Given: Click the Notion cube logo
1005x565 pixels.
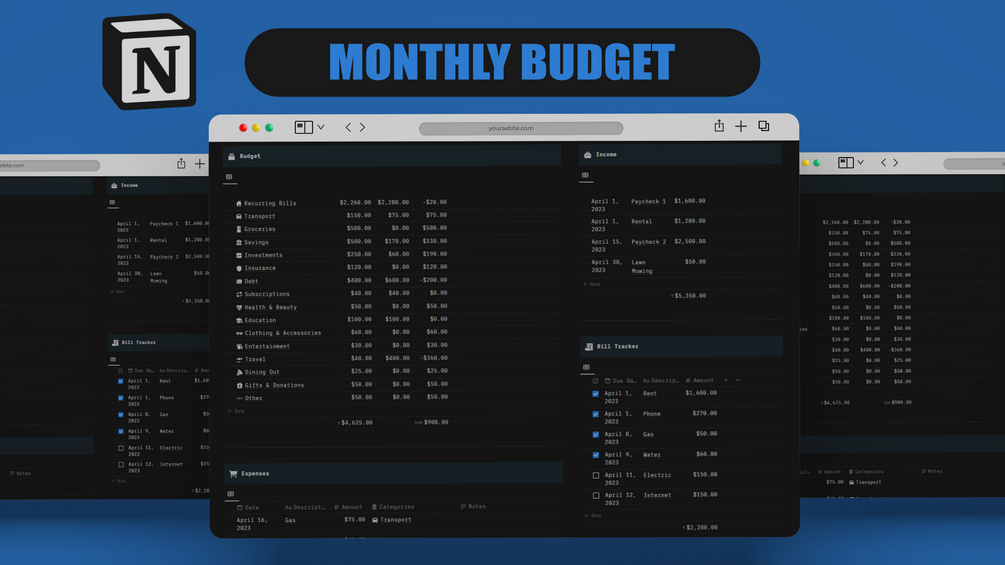Looking at the screenshot, I should pos(149,61).
